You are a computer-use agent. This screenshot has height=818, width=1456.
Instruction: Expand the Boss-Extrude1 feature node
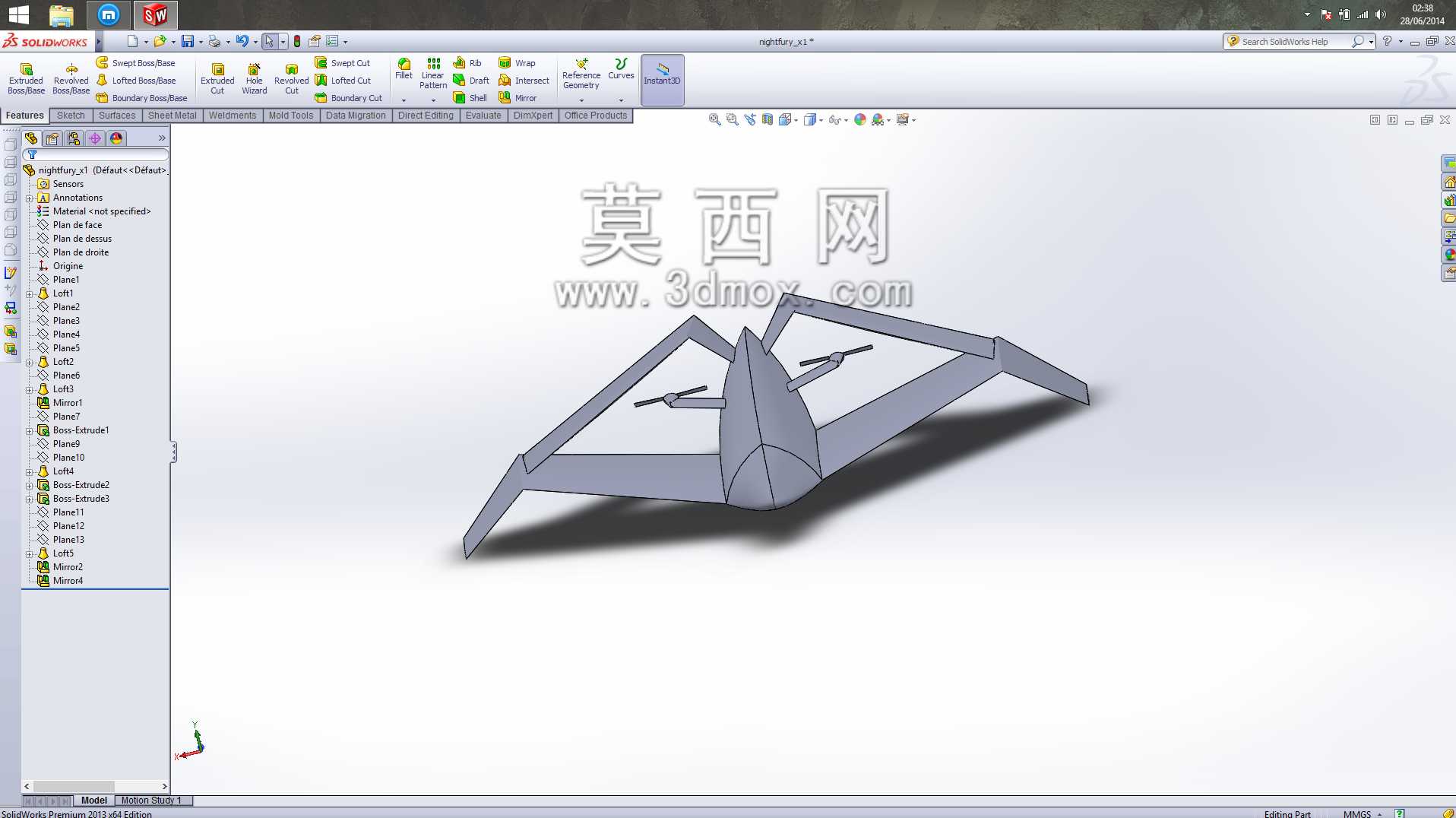[30, 430]
